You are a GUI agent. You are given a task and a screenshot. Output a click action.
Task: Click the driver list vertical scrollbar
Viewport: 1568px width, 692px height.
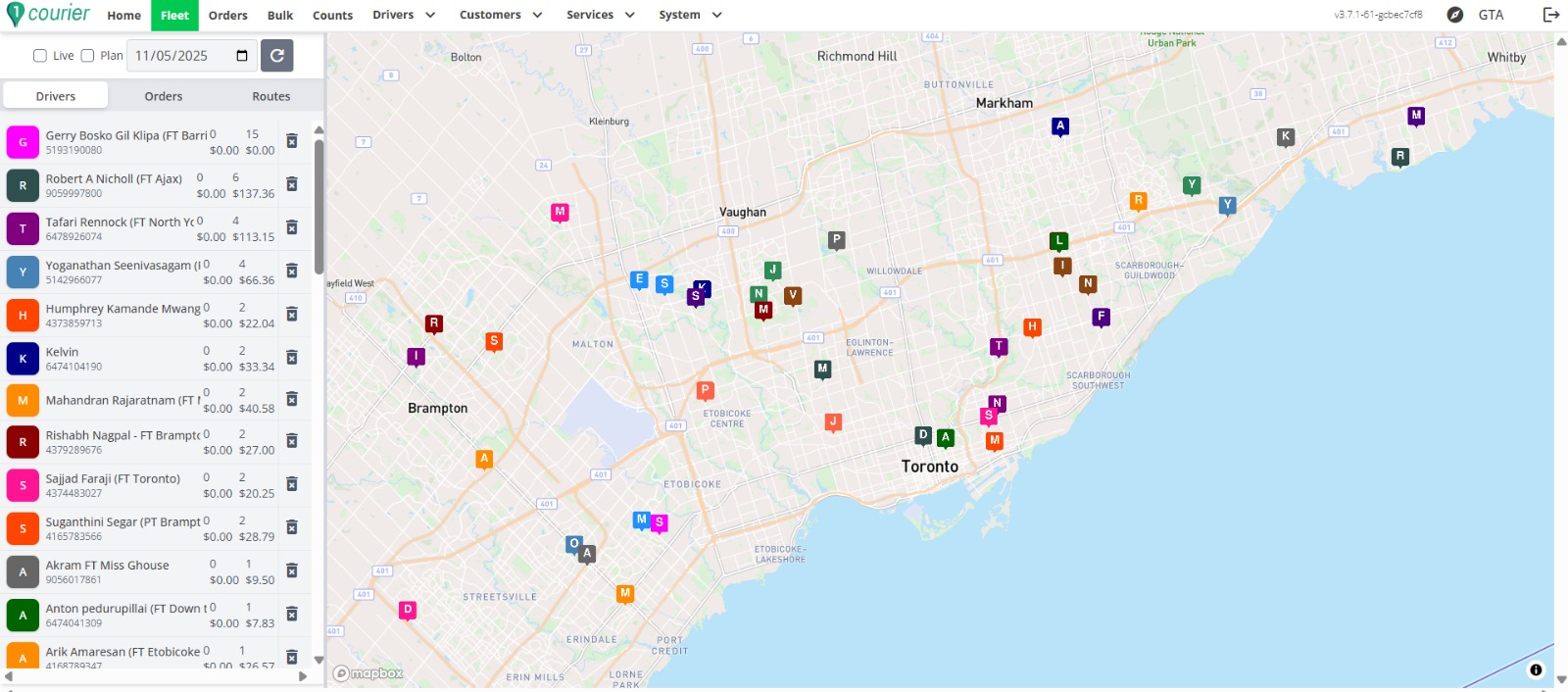(318, 206)
